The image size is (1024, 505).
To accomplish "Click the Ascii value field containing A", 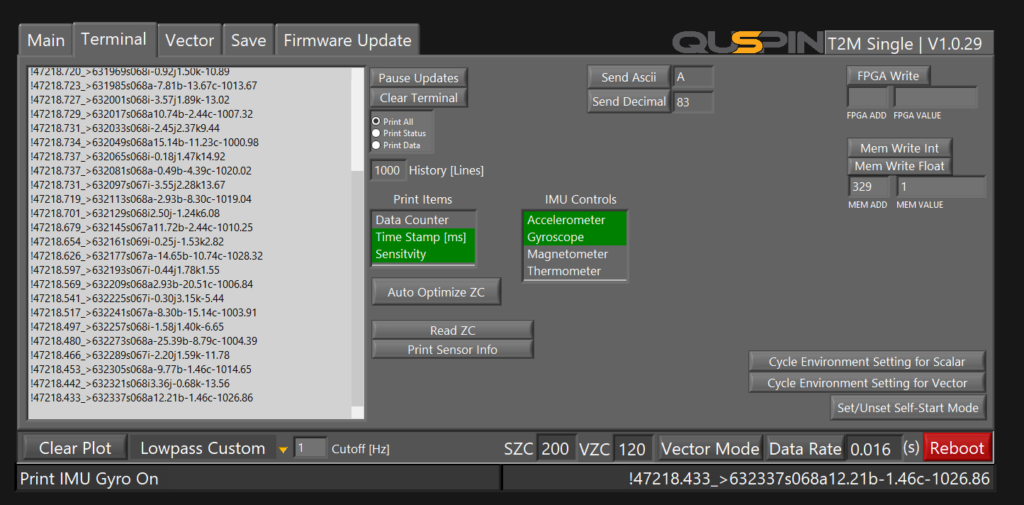I will click(693, 77).
